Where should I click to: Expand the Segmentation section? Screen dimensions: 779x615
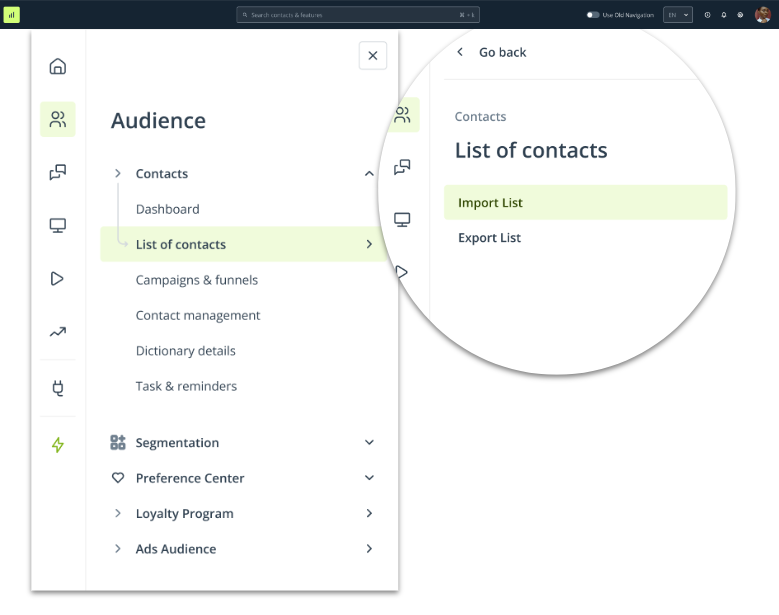click(369, 443)
